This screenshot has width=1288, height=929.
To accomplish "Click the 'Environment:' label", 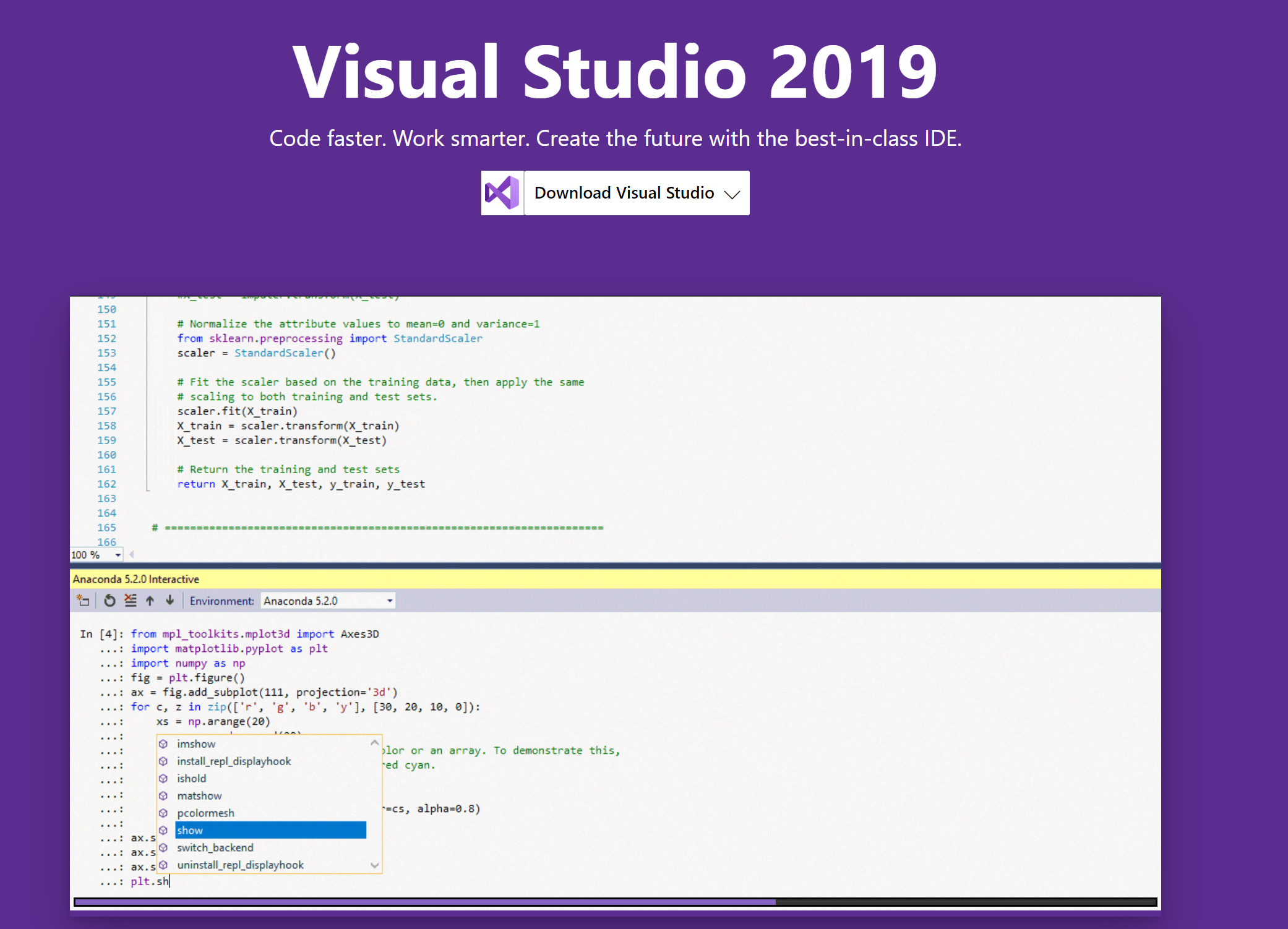I will pos(221,601).
